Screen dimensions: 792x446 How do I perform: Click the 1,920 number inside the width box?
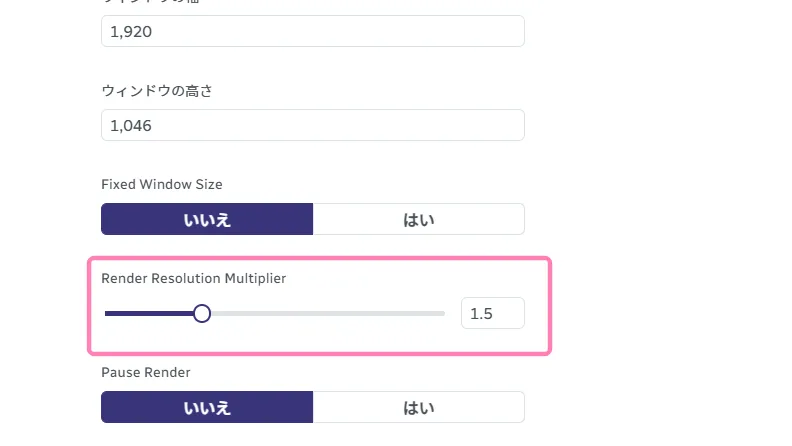pos(131,31)
